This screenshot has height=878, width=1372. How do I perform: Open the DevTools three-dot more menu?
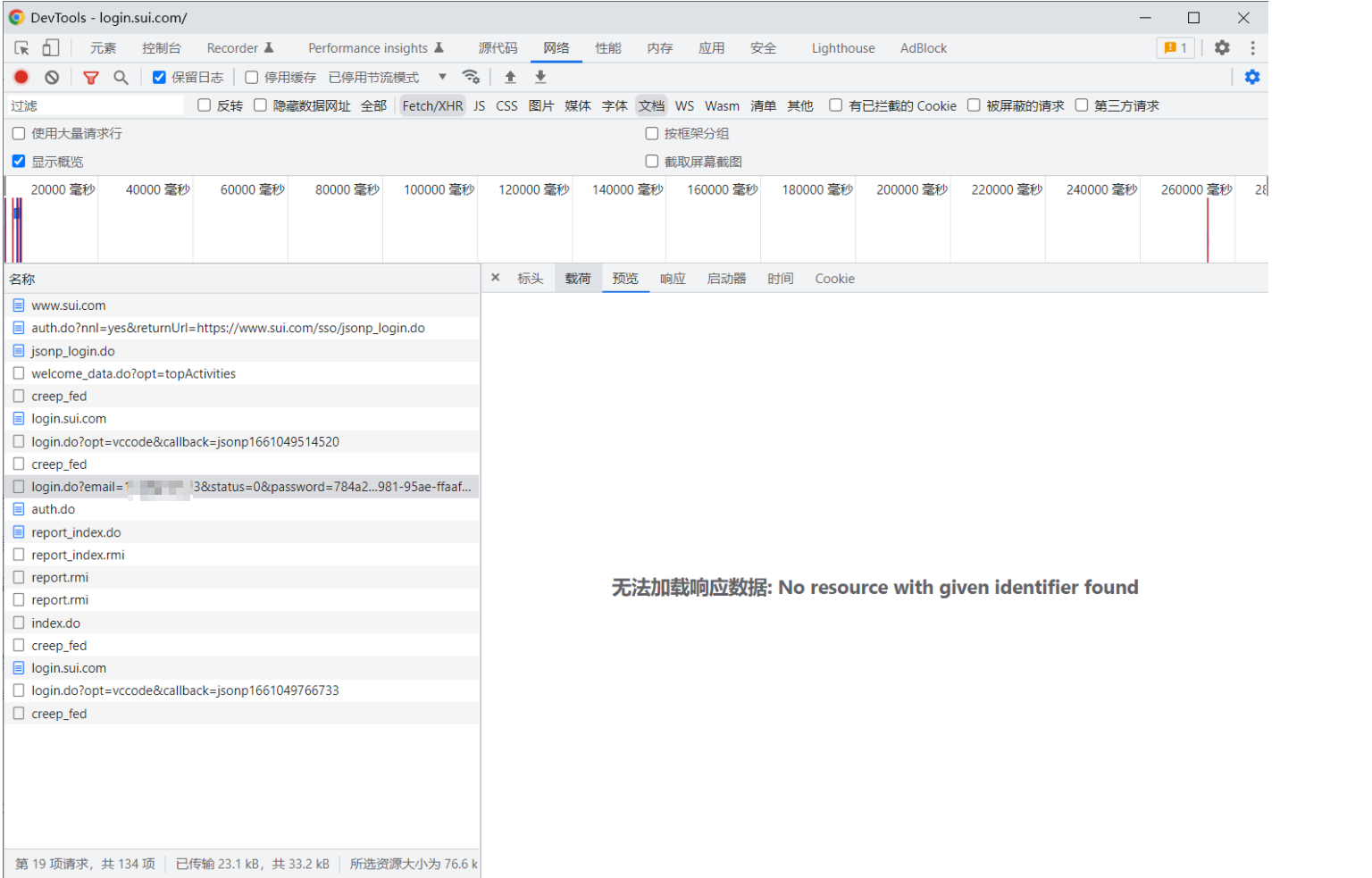coord(1252,48)
